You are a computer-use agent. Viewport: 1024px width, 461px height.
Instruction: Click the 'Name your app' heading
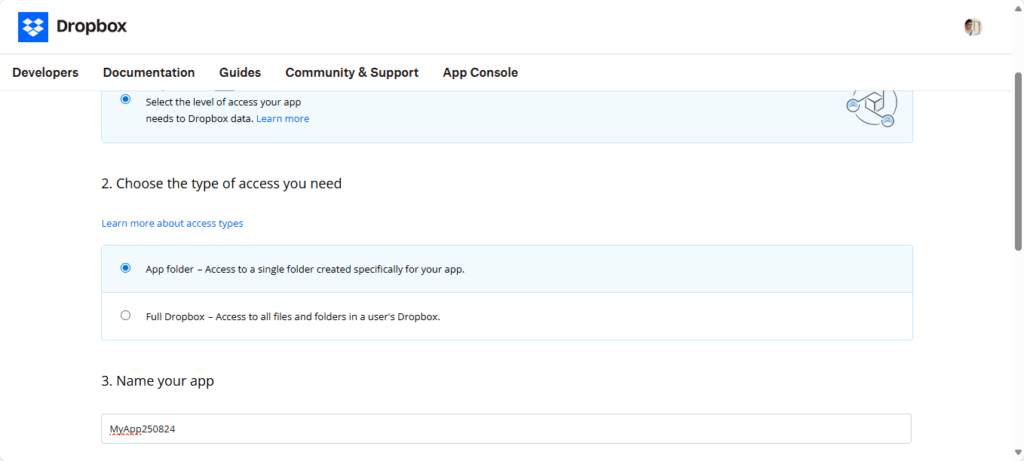click(157, 381)
